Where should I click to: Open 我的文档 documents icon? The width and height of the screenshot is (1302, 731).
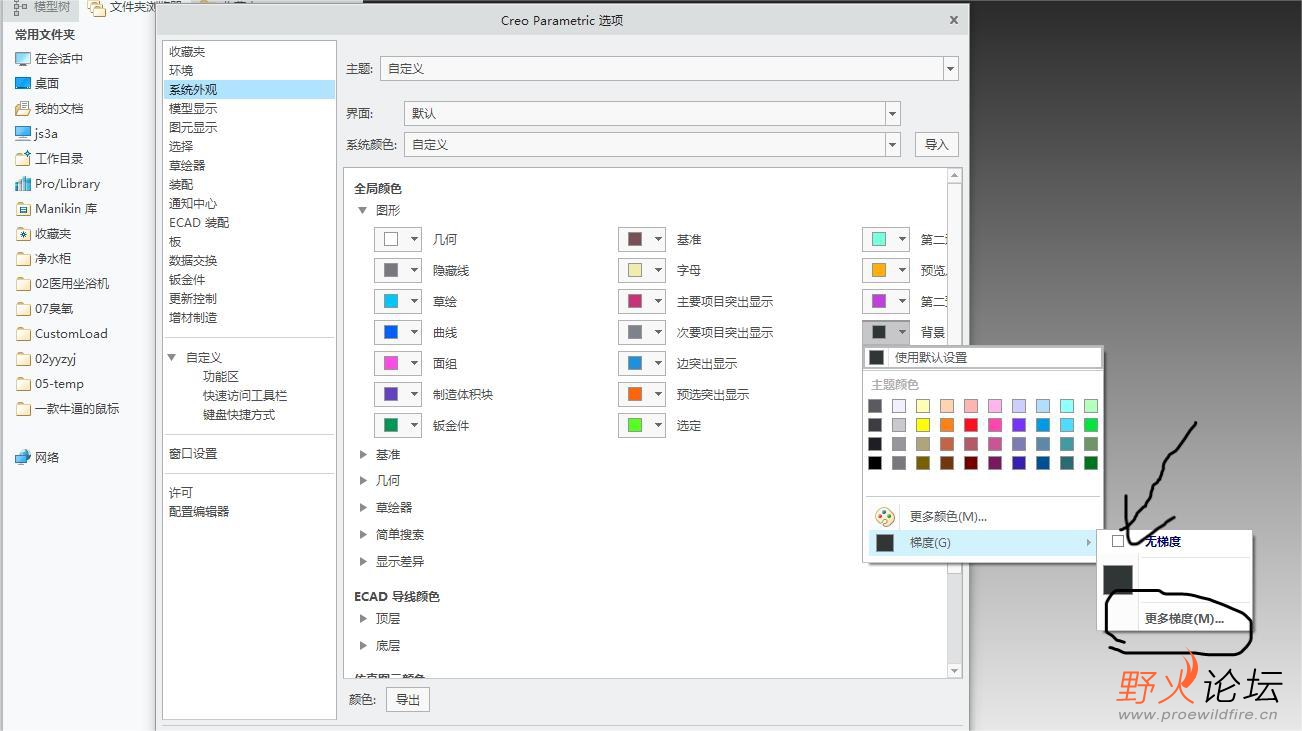coord(23,109)
